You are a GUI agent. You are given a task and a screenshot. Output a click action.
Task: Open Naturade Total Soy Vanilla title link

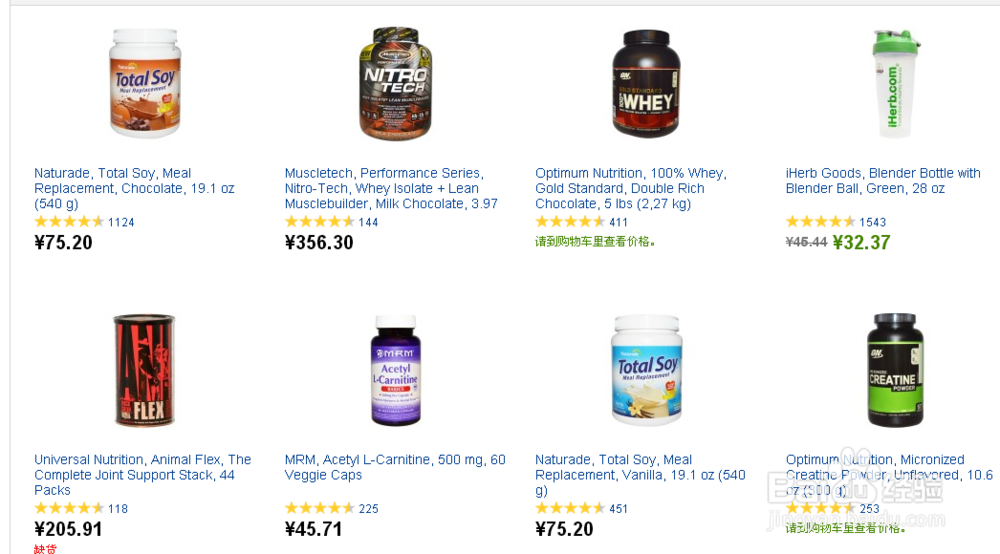pos(640,475)
